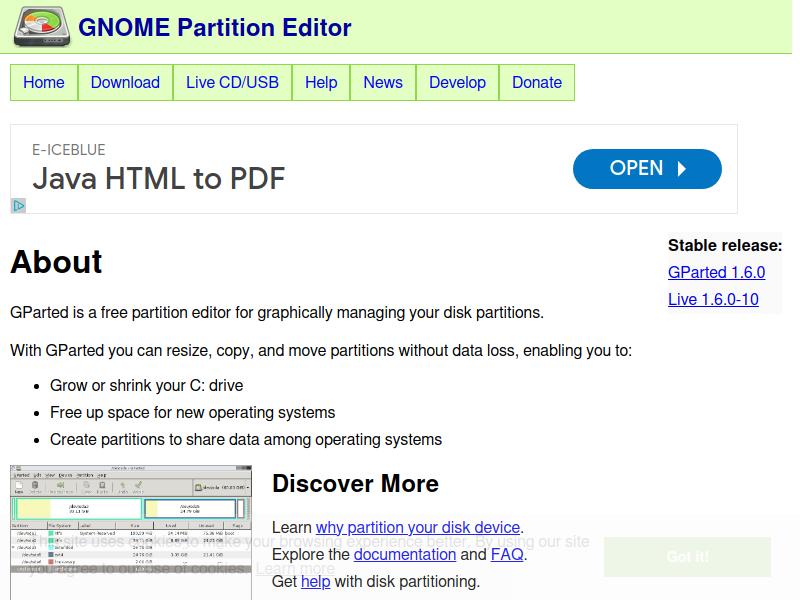Visit the Donate page
The width and height of the screenshot is (800, 600).
click(537, 83)
